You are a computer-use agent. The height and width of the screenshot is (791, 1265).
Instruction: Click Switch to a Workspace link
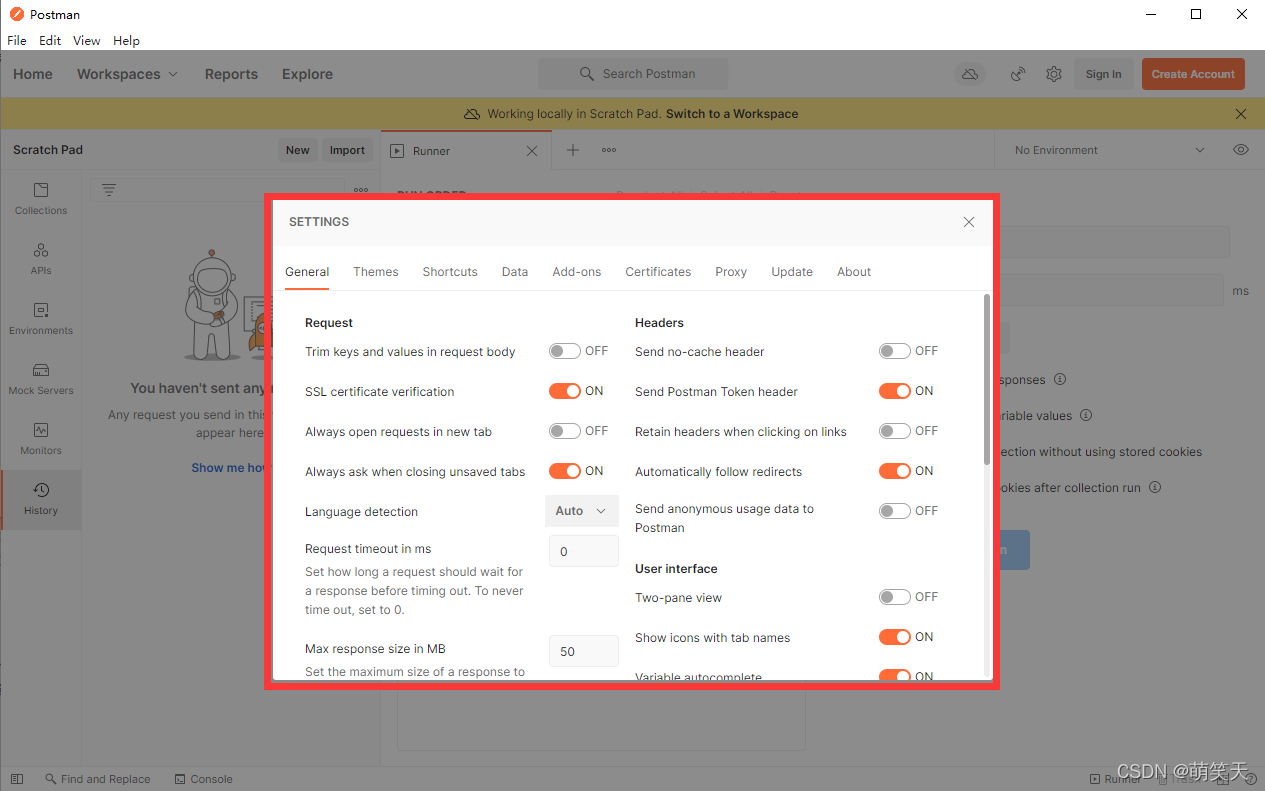pyautogui.click(x=732, y=114)
